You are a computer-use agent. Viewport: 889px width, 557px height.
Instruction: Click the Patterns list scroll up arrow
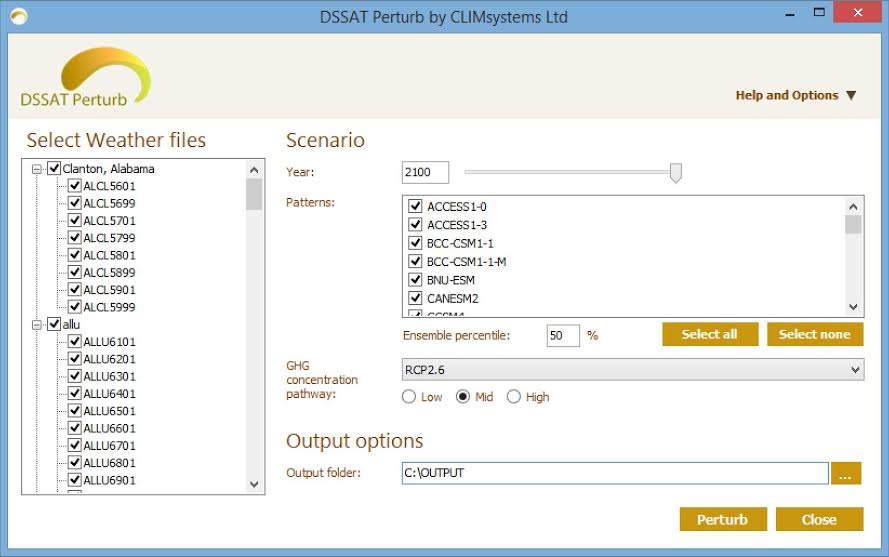853,206
